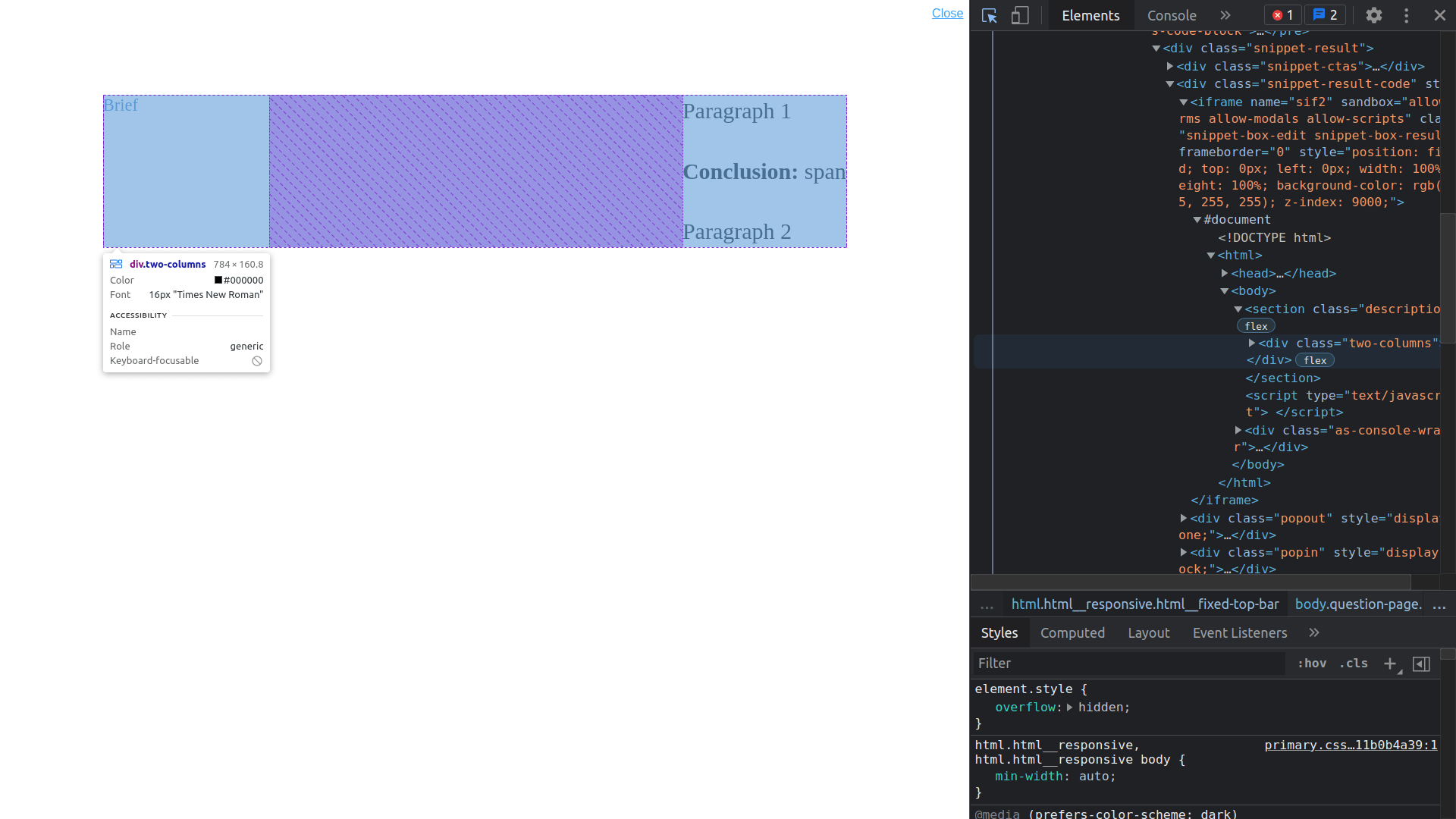1456x819 pixels.
Task: Toggle the .cls class editor
Action: [1354, 664]
